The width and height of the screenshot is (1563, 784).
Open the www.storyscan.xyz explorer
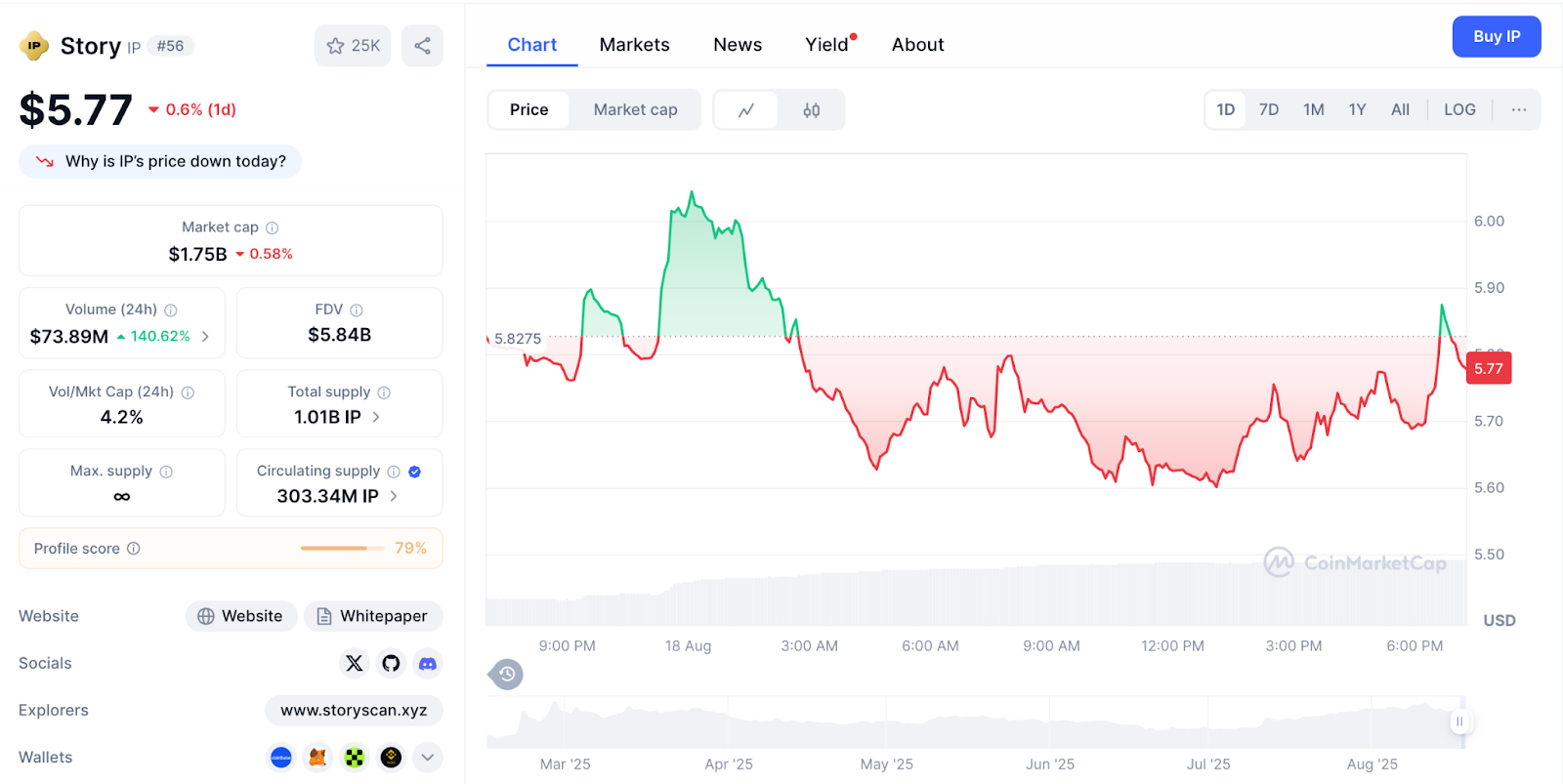coord(354,711)
